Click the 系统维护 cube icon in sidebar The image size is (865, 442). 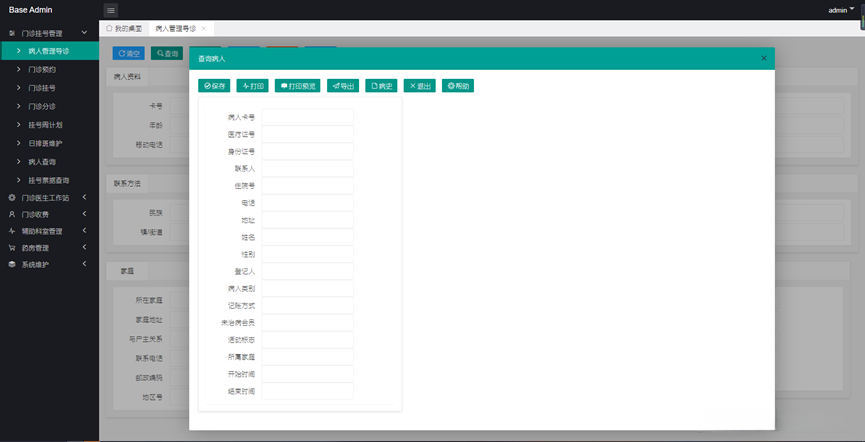coord(12,264)
